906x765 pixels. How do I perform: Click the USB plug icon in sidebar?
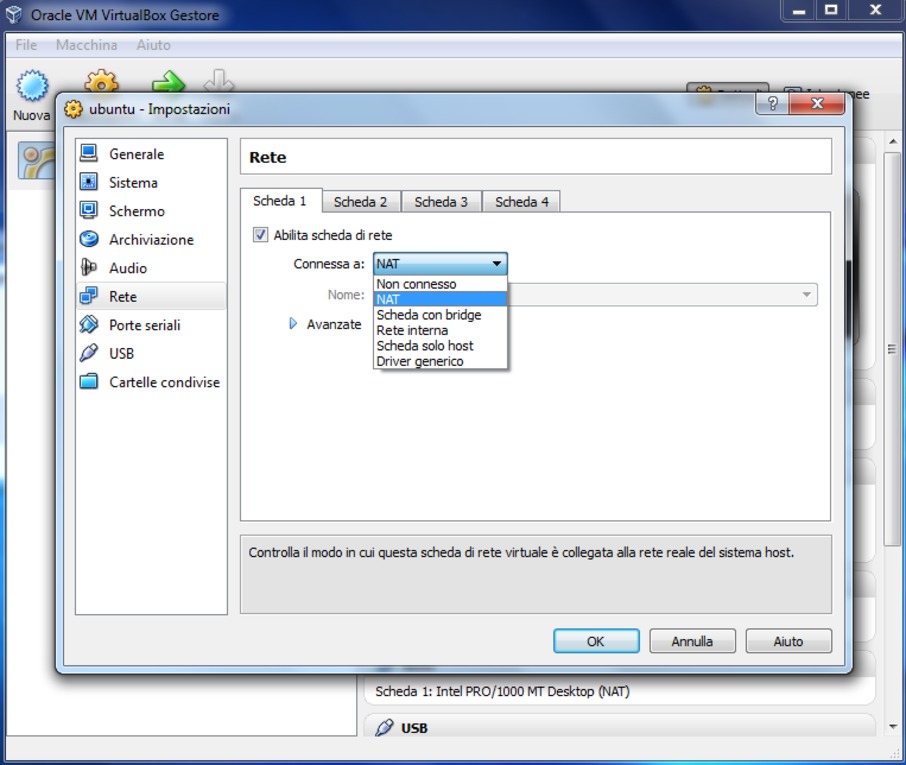click(x=89, y=352)
